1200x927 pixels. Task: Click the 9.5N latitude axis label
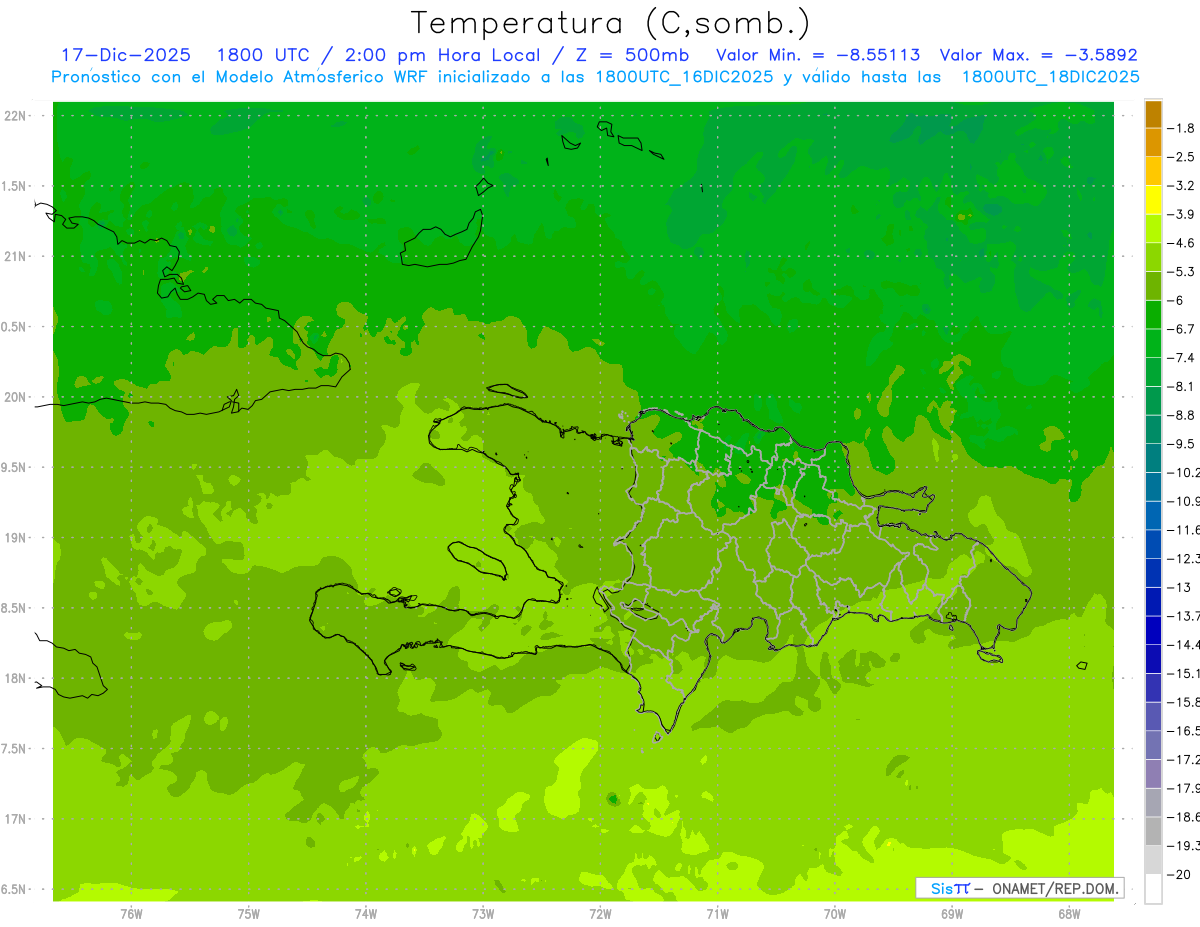point(14,468)
